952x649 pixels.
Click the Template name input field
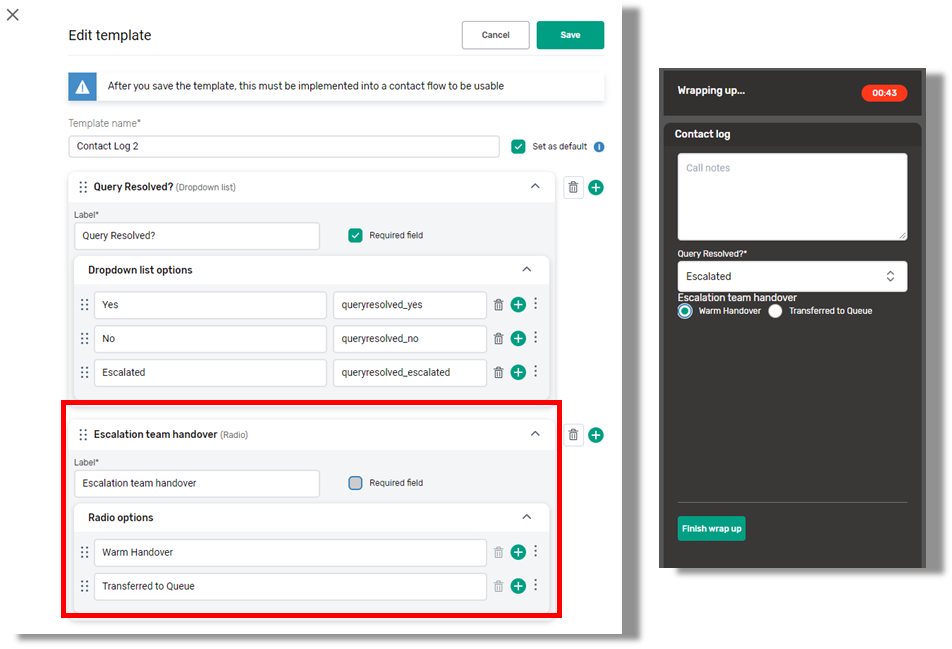pyautogui.click(x=284, y=147)
